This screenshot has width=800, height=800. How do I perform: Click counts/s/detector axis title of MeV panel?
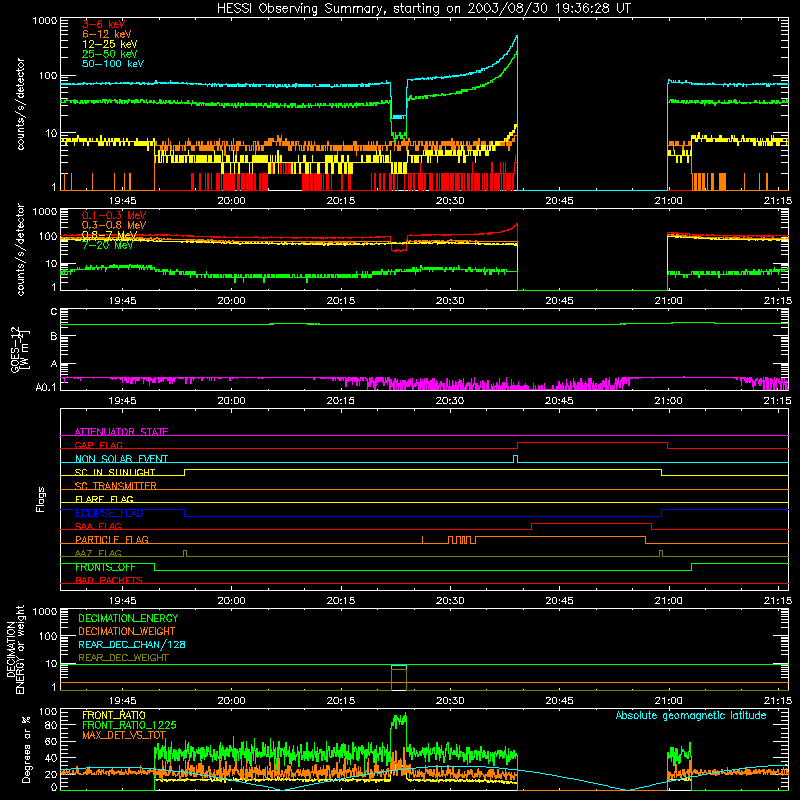click(20, 249)
